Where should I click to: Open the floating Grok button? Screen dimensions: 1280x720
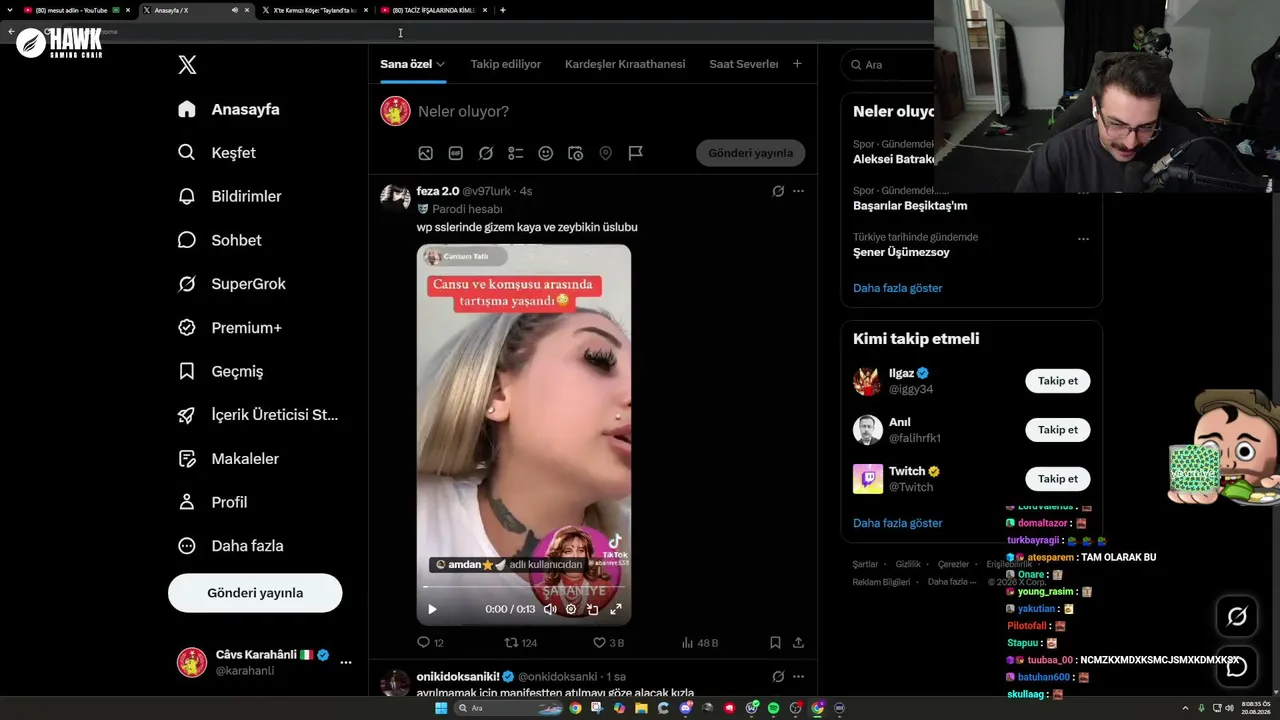(1237, 617)
